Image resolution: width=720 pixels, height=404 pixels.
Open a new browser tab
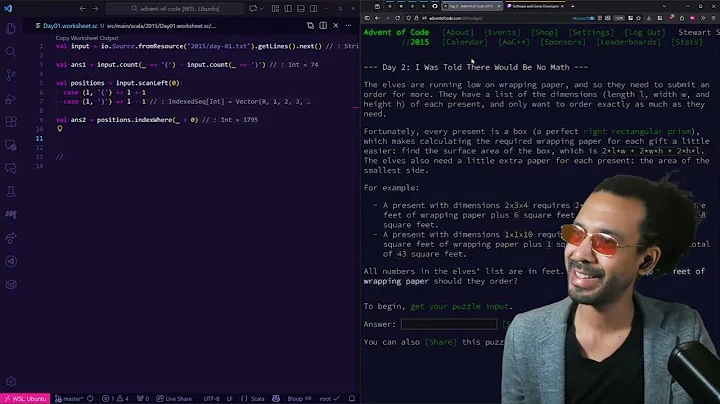pyautogui.click(x=573, y=6)
